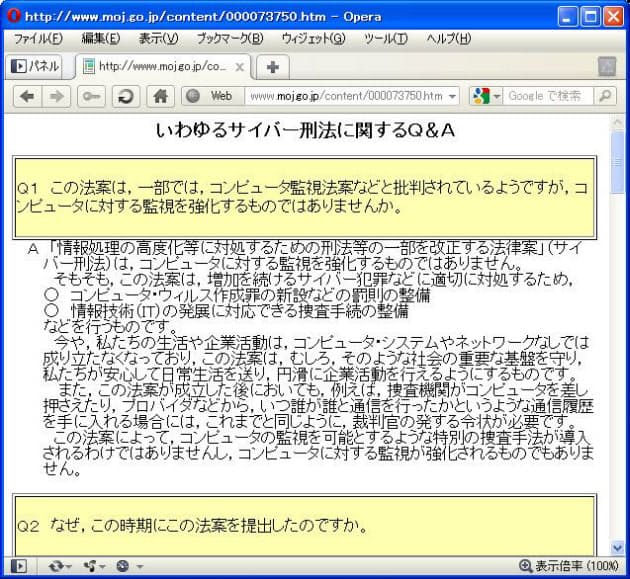Click the browser Back arrow button
The image size is (630, 579).
tap(27, 96)
